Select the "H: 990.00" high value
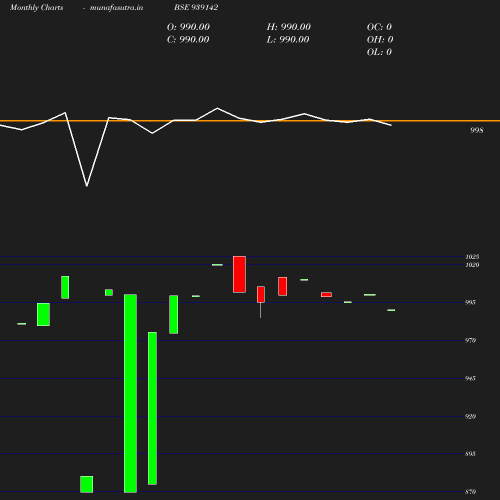Screen dimensions: 500x500 (x=288, y=27)
